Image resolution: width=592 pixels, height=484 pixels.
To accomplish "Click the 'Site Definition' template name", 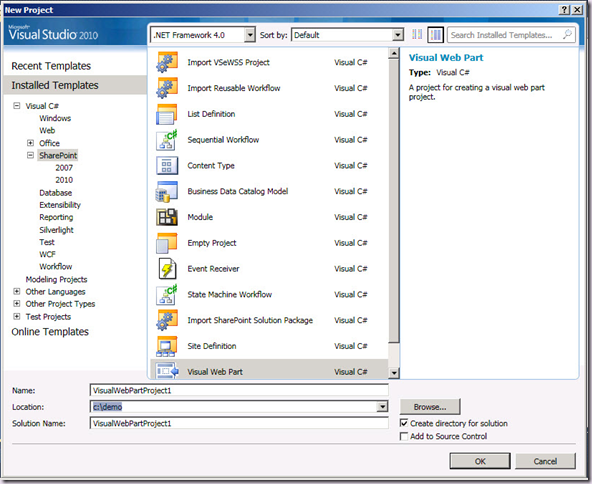I will click(x=212, y=346).
